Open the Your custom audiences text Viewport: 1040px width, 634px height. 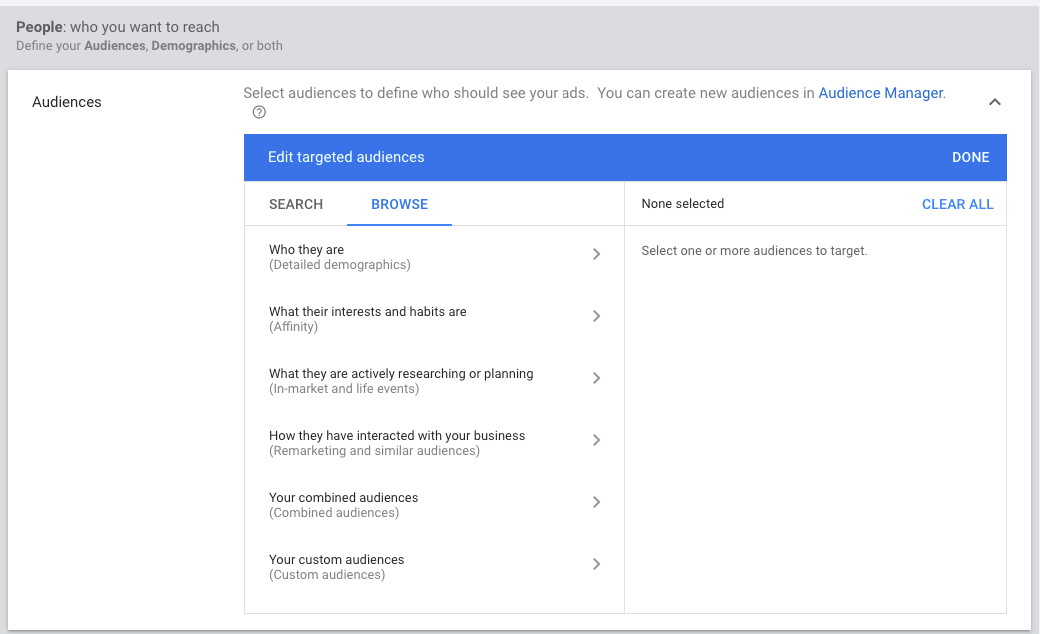[x=336, y=560]
